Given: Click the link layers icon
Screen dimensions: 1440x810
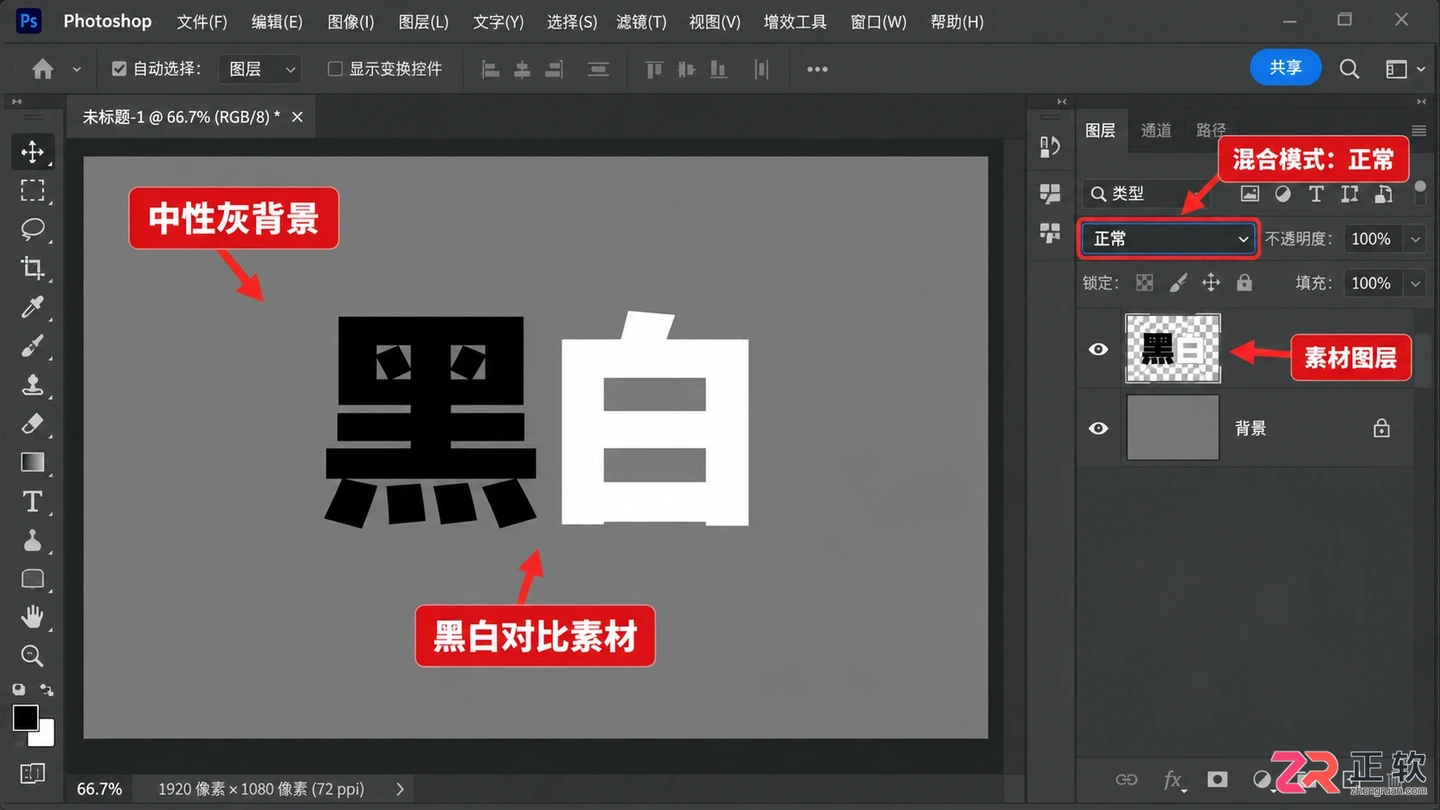Looking at the screenshot, I should 1127,780.
